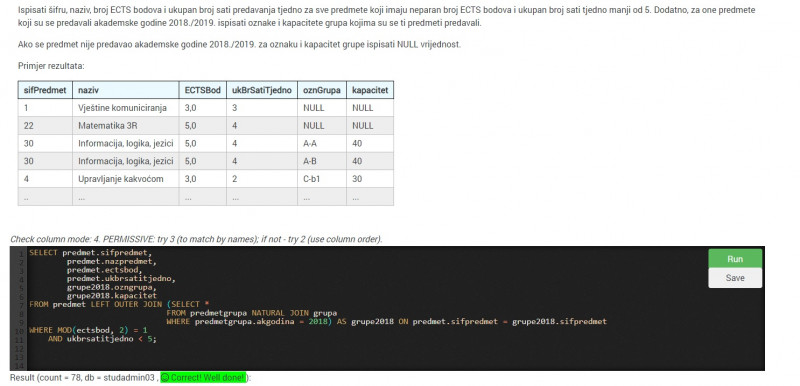
Task: Click the Correct! Well done! message
Action: coord(203,377)
